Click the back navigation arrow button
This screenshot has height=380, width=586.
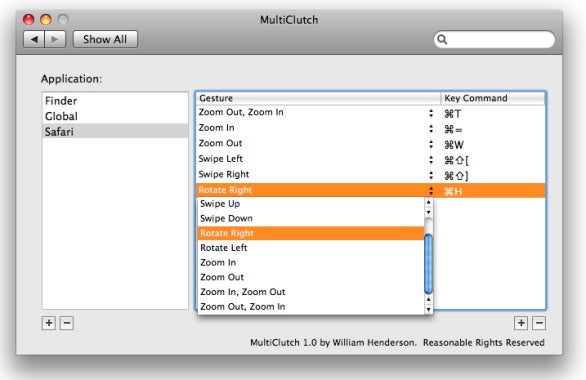[x=34, y=39]
